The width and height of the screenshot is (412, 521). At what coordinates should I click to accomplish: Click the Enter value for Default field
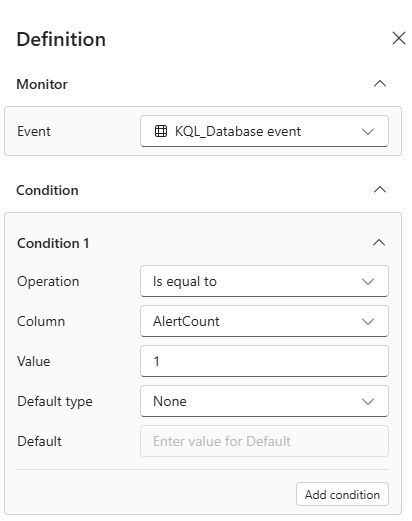coord(264,441)
